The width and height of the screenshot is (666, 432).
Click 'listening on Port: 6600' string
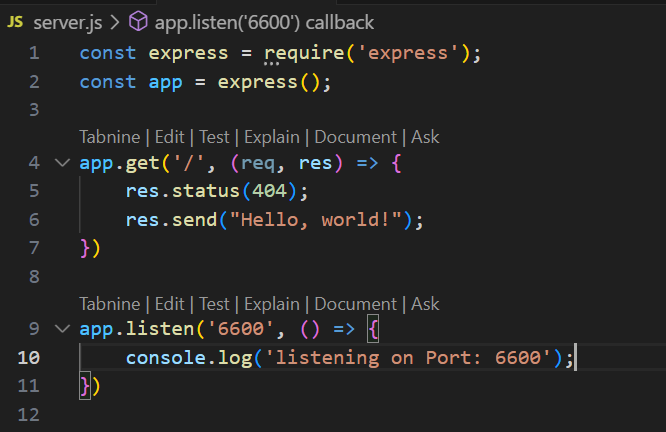408,358
